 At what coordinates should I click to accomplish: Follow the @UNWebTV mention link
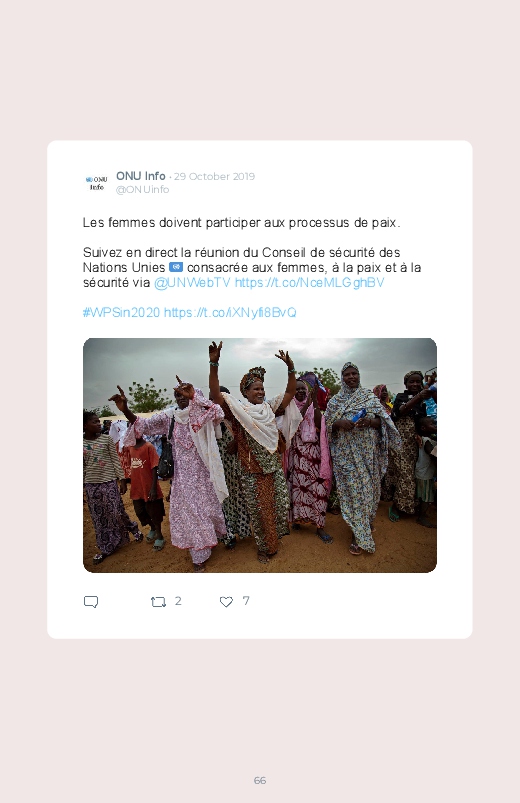[192, 283]
